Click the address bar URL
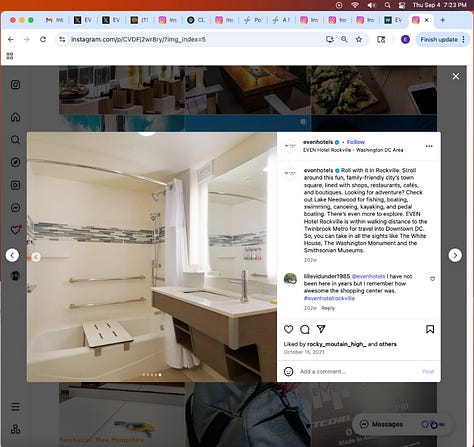This screenshot has height=447, width=474. tap(138, 39)
